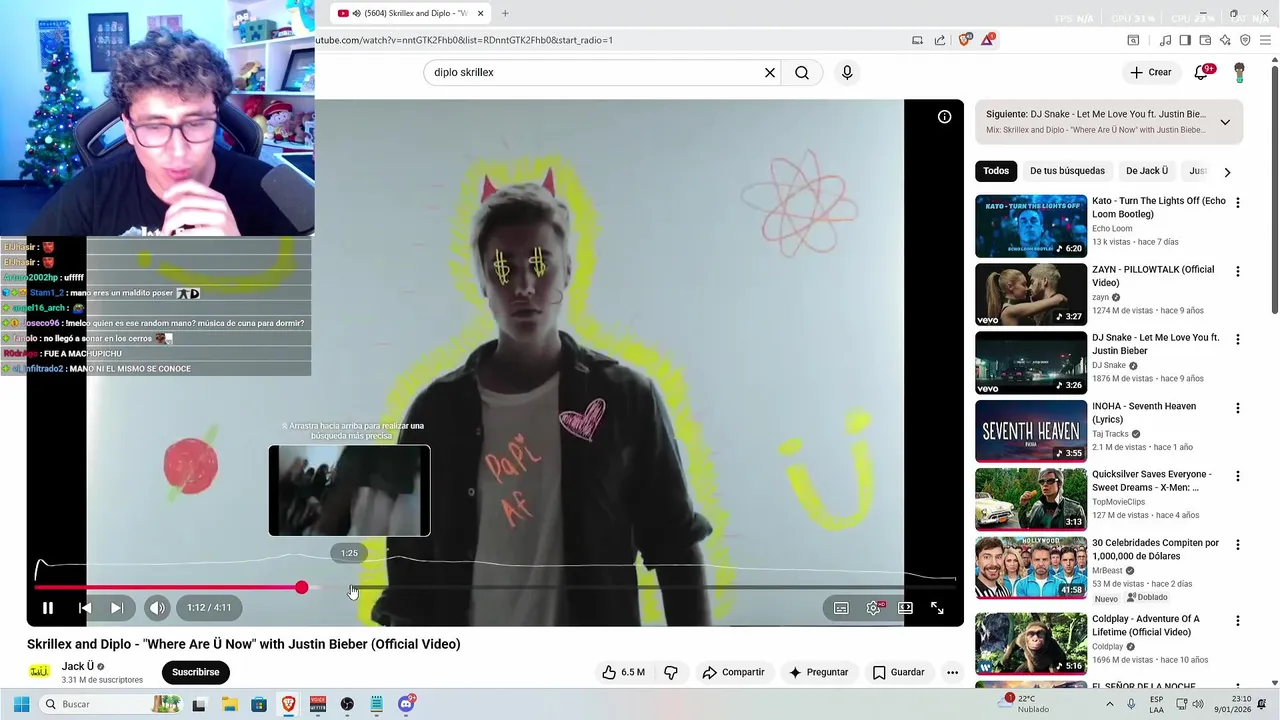This screenshot has height=720, width=1280.
Task: Open the Windows Start menu
Action: 21,704
